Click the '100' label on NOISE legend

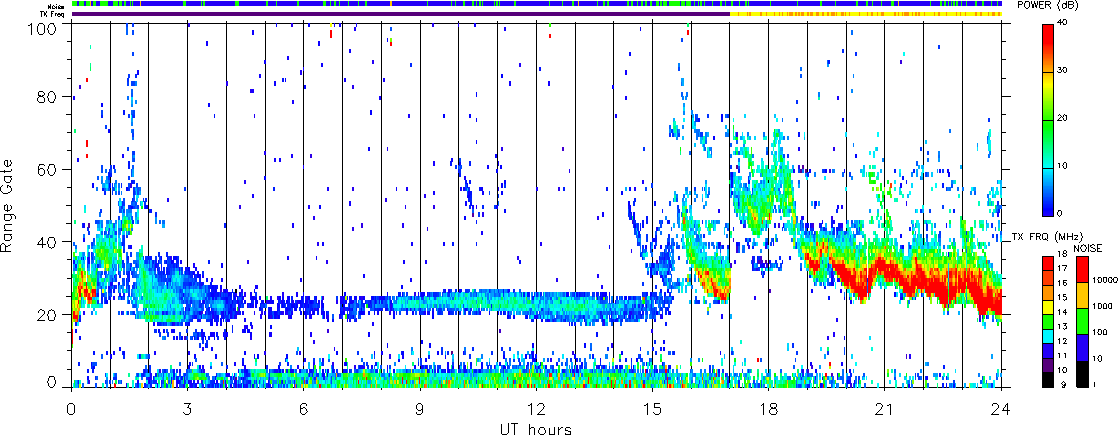pyautogui.click(x=1099, y=332)
